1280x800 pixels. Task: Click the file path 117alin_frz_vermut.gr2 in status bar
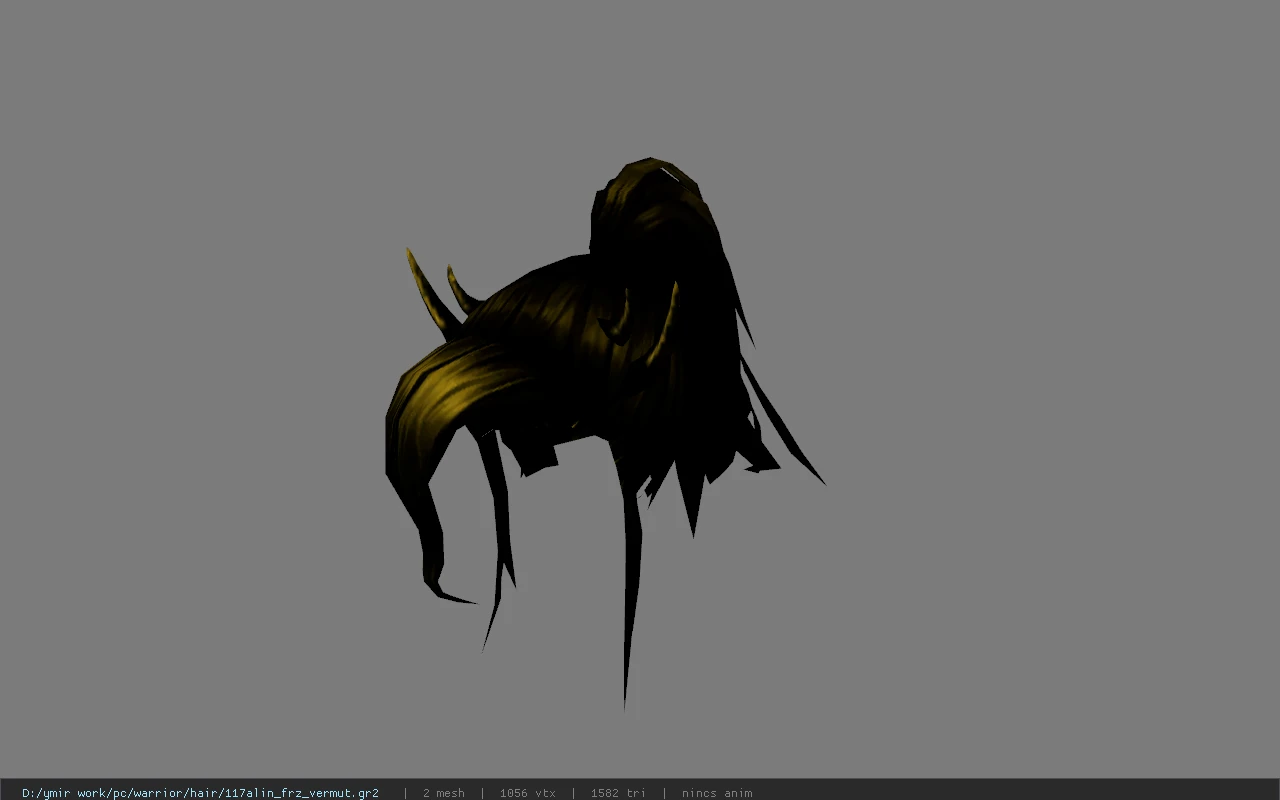(x=200, y=793)
